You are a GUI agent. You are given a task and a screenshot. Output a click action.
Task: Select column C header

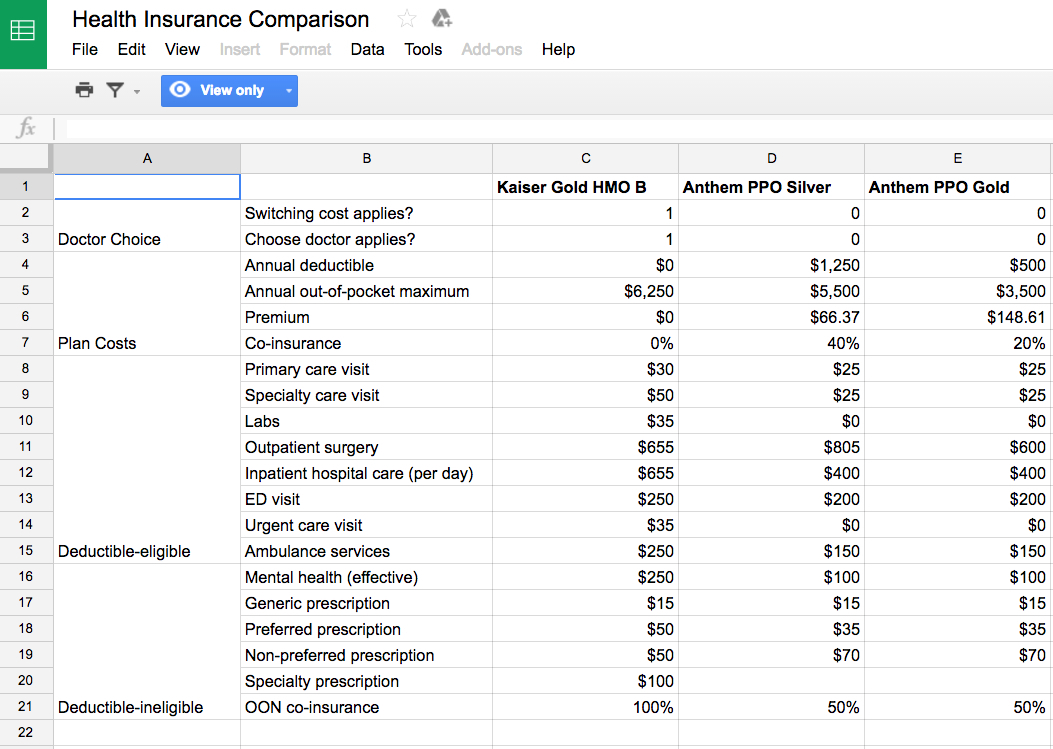[x=585, y=158]
